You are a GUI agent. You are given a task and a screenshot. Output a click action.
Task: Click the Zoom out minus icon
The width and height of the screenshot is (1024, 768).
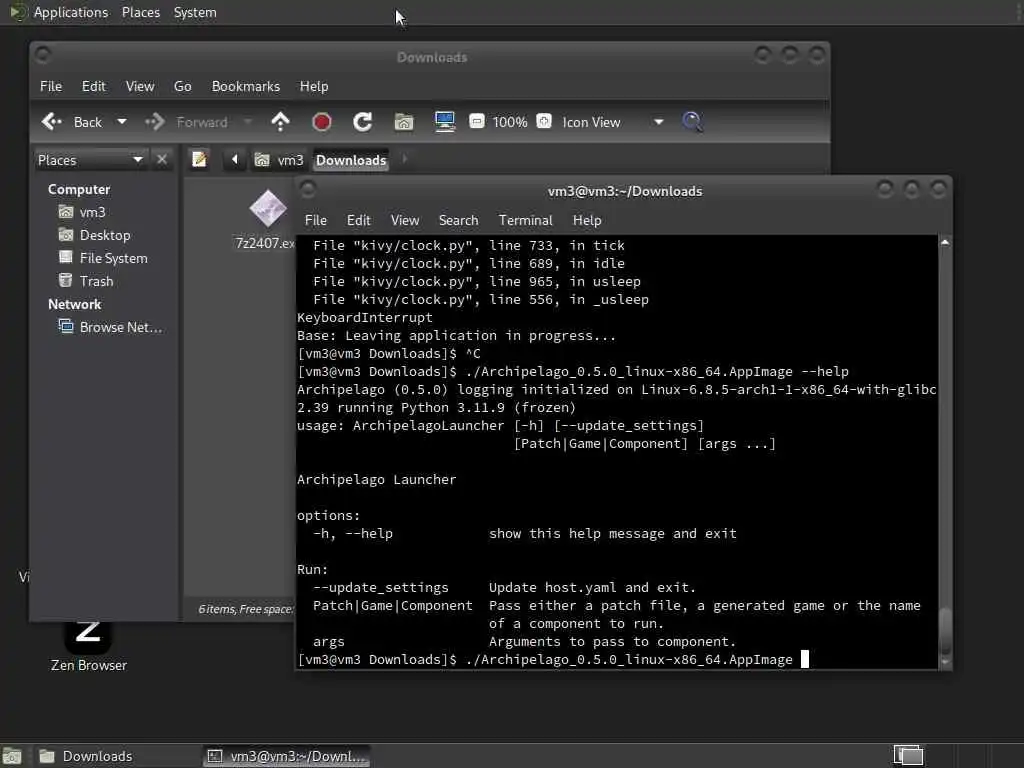(477, 121)
